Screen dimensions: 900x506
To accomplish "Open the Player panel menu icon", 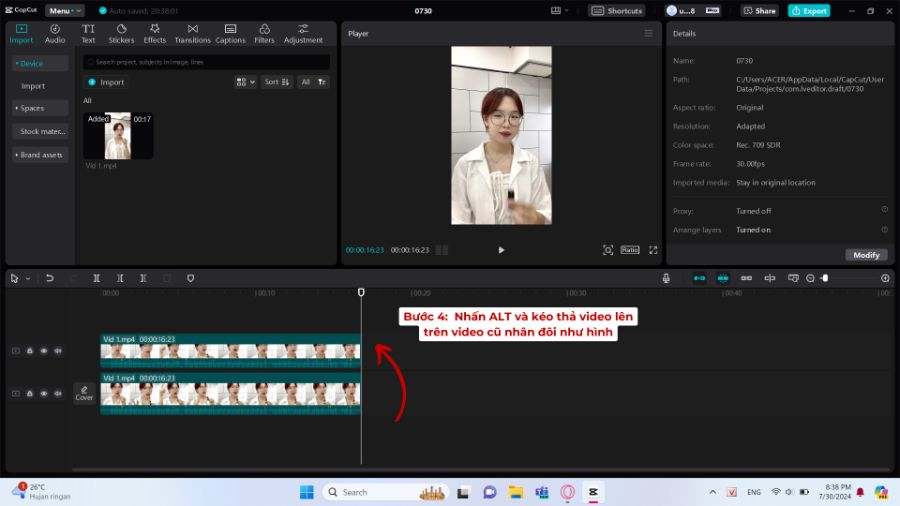I will 648,33.
